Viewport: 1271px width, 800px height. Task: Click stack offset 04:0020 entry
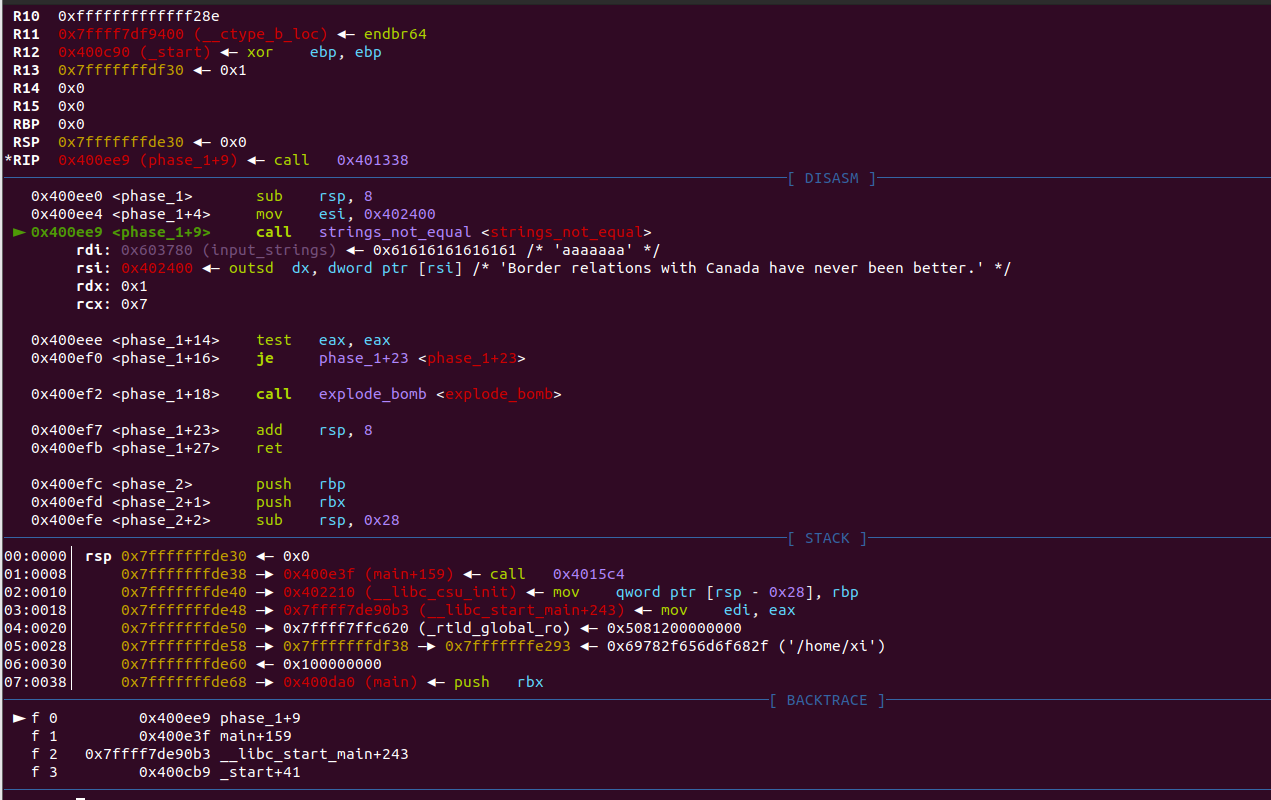36,628
